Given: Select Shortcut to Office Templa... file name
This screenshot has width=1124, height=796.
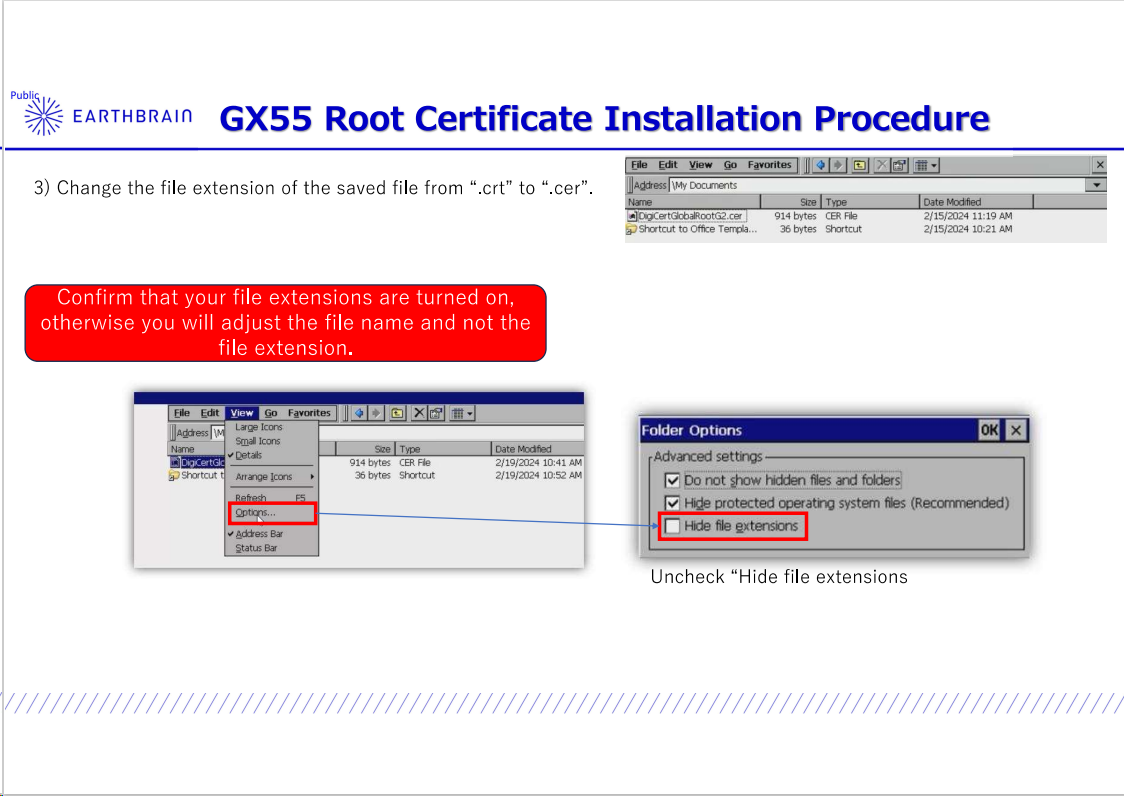Looking at the screenshot, I should click(x=697, y=229).
